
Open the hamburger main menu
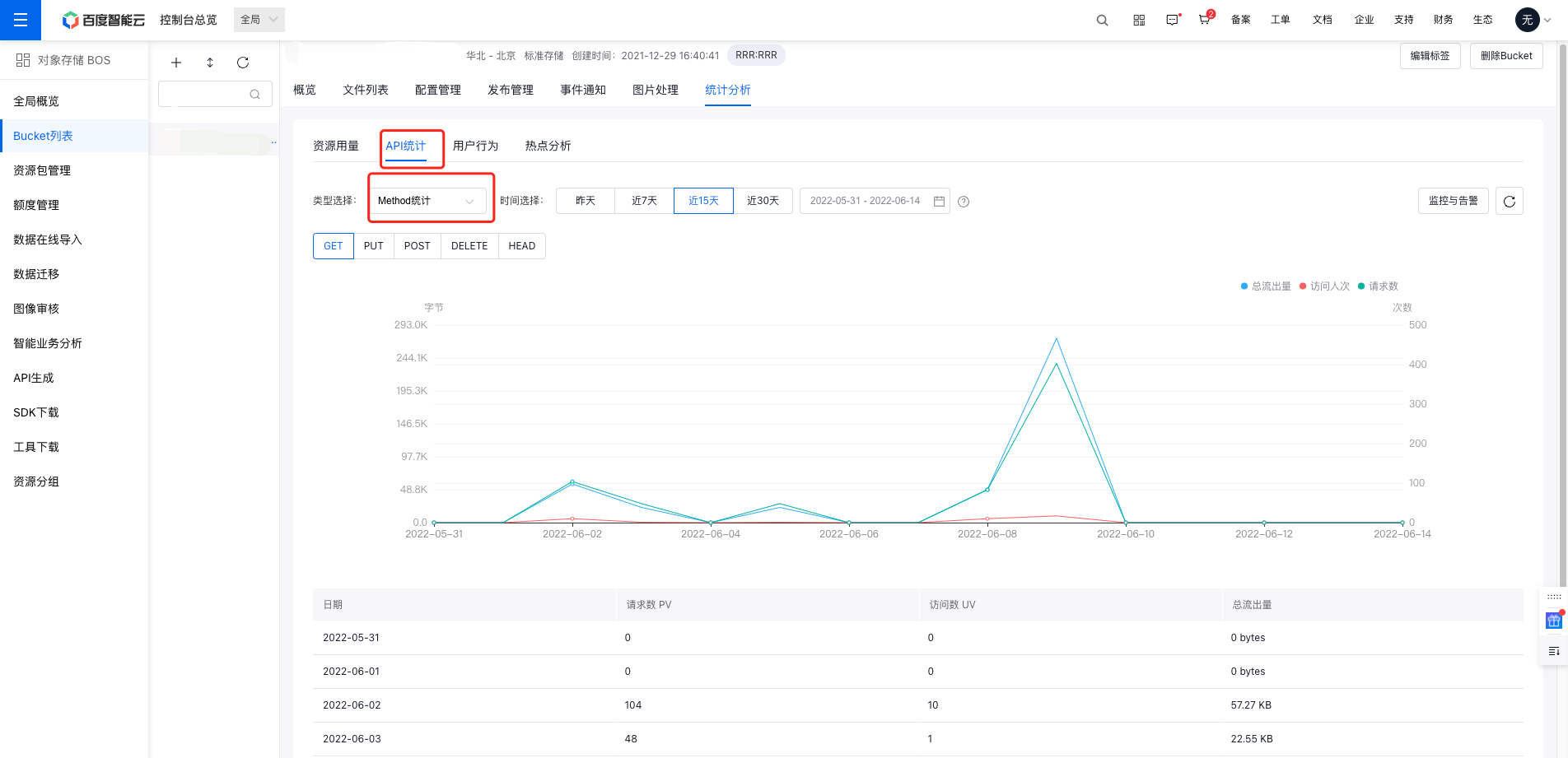(x=21, y=20)
